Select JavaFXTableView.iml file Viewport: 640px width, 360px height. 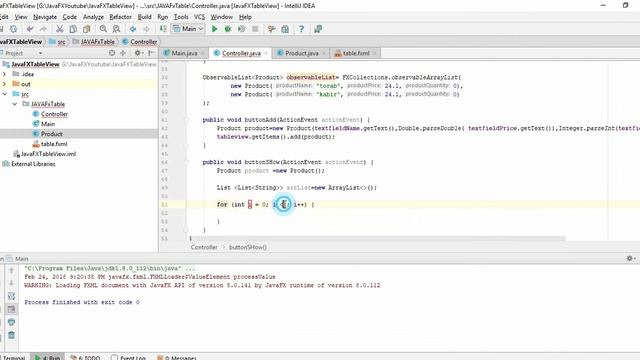pyautogui.click(x=48, y=154)
